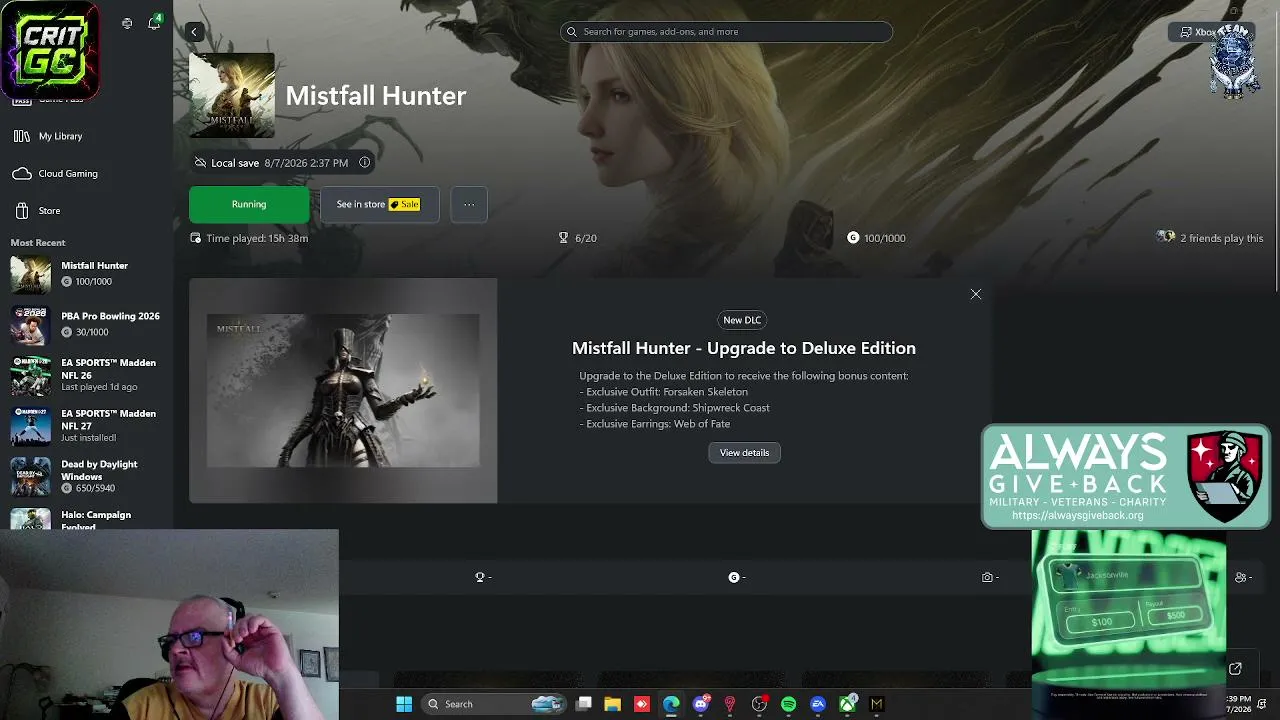1280x720 pixels.
Task: Click the red app icon beside File Explorer
Action: pos(642,704)
